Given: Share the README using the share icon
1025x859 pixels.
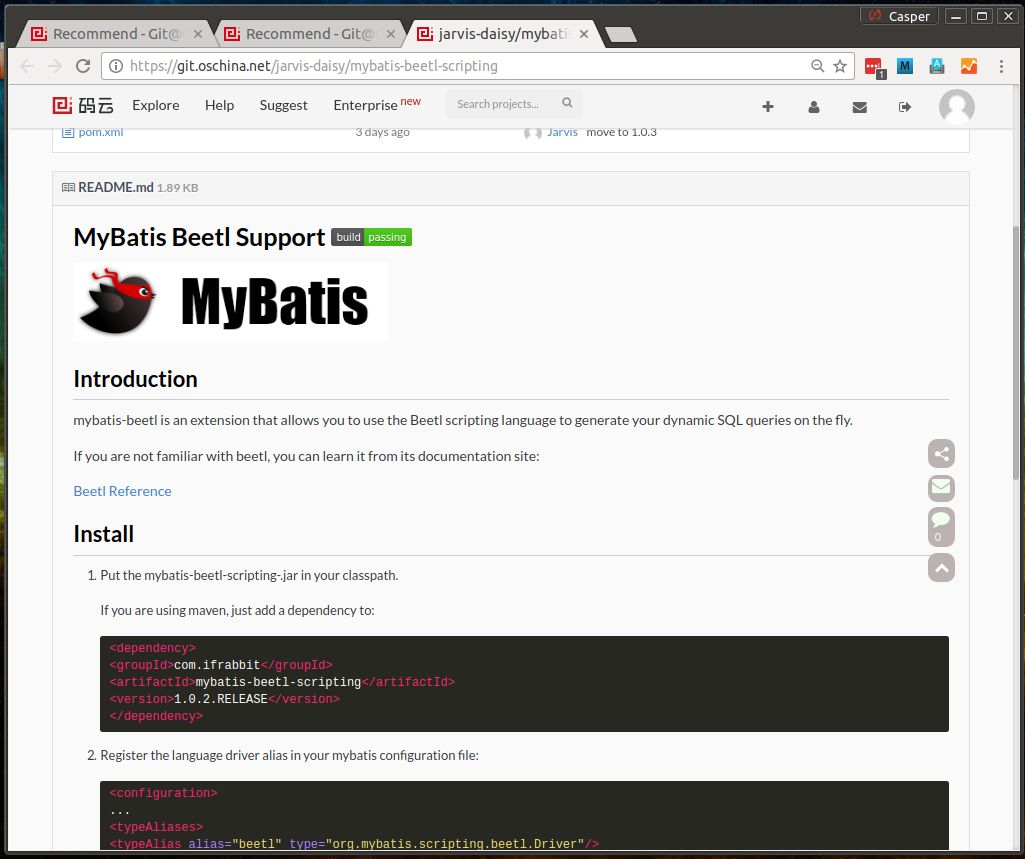Looking at the screenshot, I should click(x=940, y=453).
